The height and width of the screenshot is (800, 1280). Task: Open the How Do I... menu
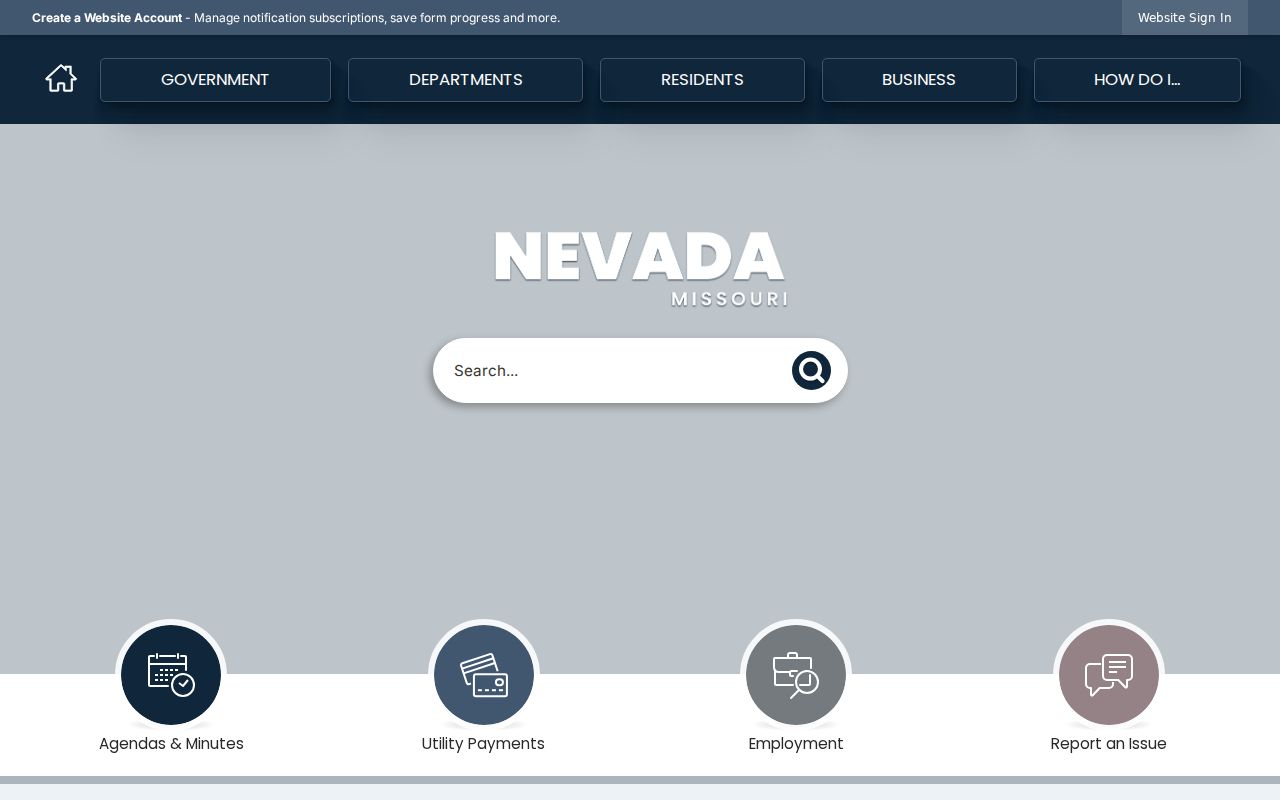(x=1137, y=80)
